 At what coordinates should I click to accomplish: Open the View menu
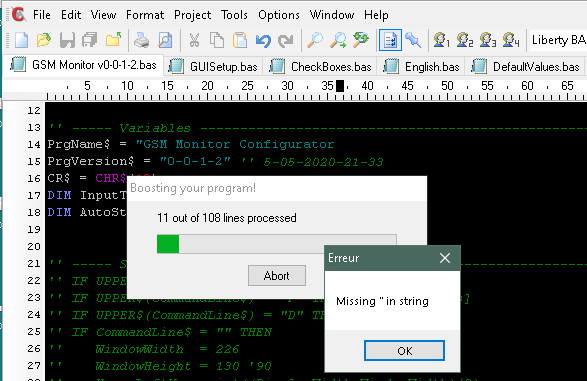tap(103, 15)
